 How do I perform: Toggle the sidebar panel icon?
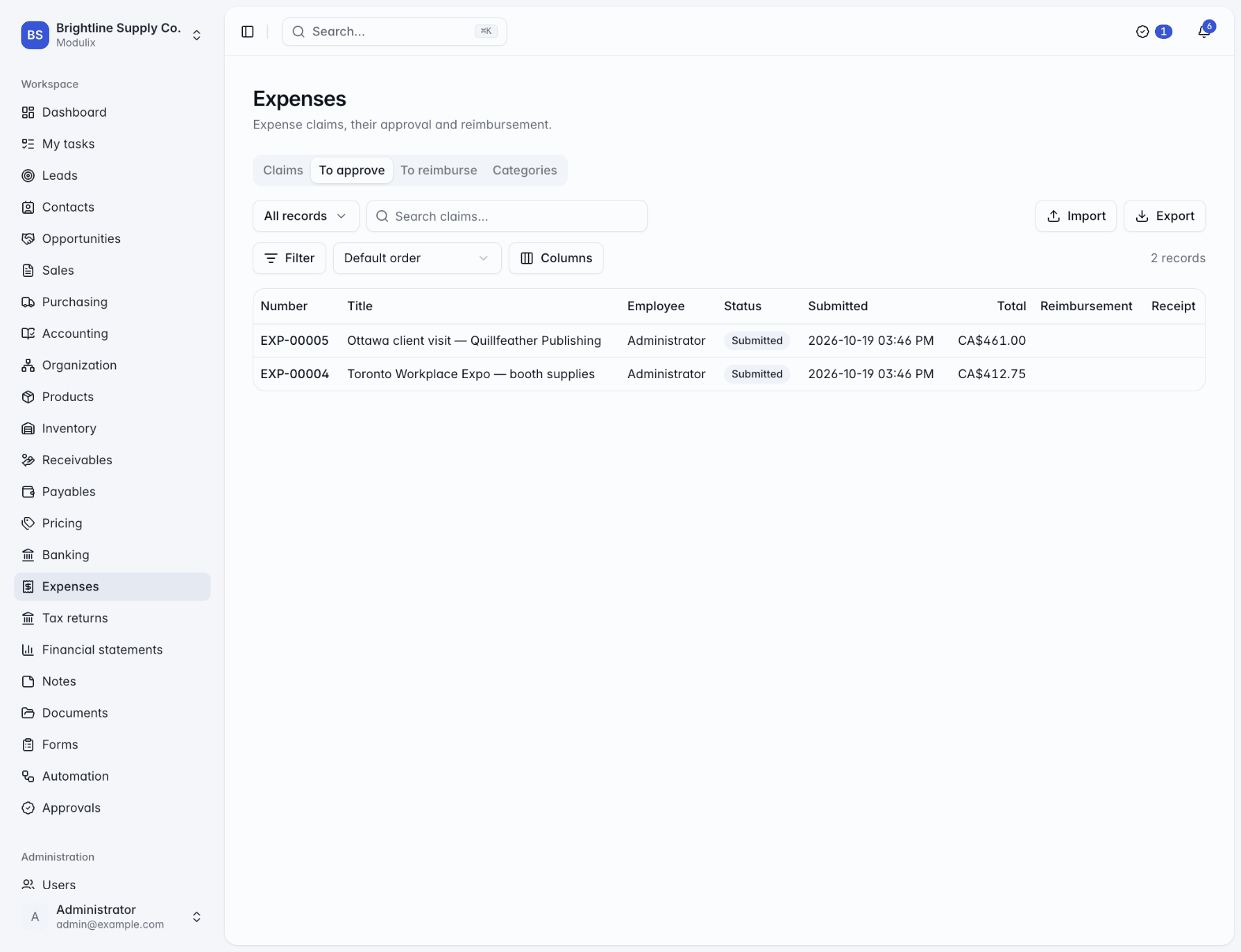(248, 31)
